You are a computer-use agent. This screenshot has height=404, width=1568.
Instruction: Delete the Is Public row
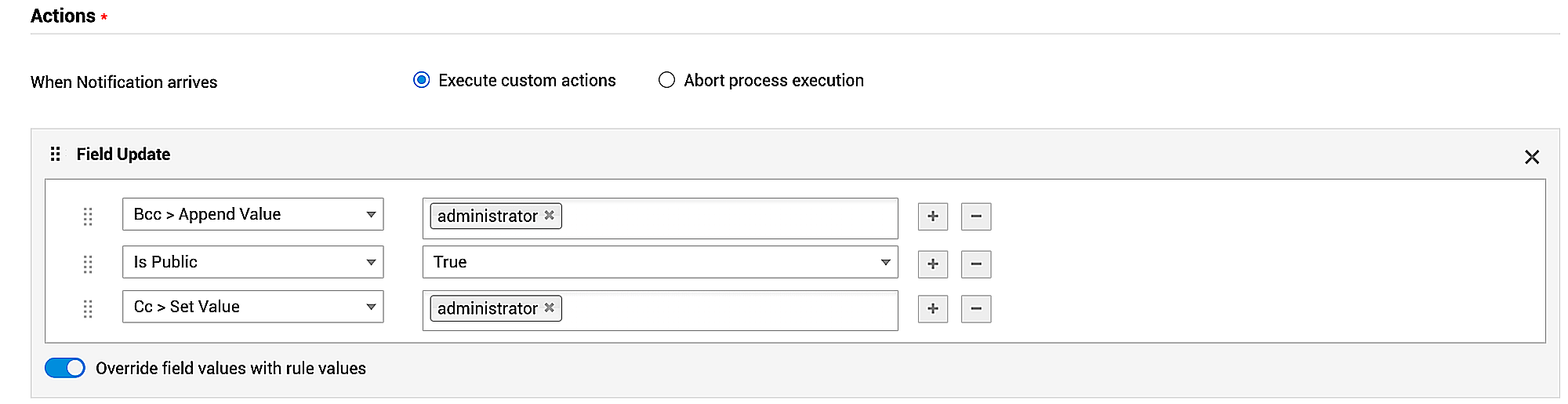click(975, 264)
